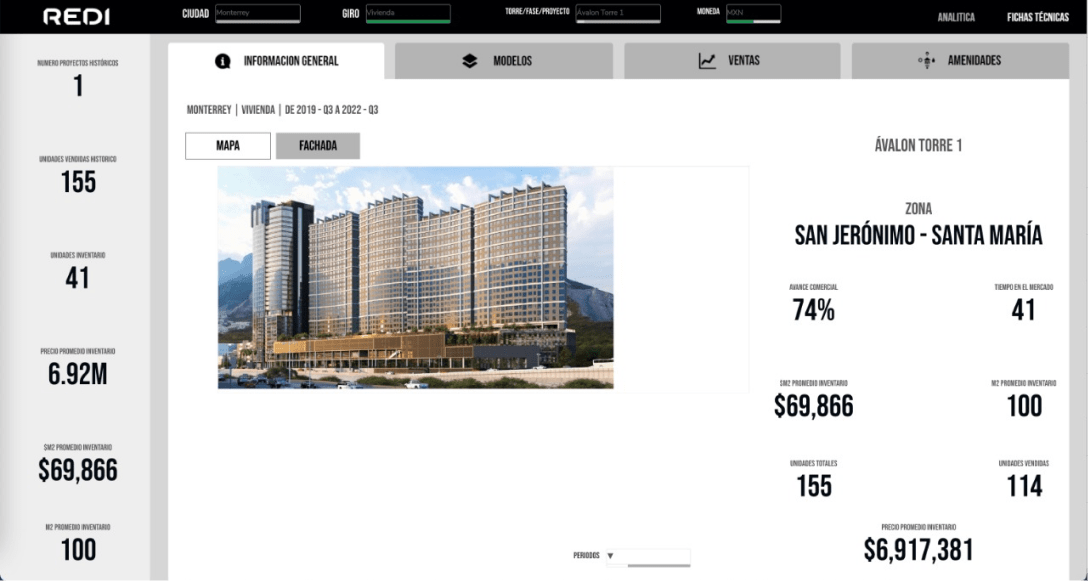Click the REDI logo
This screenshot has width=1088, height=581.
(76, 17)
